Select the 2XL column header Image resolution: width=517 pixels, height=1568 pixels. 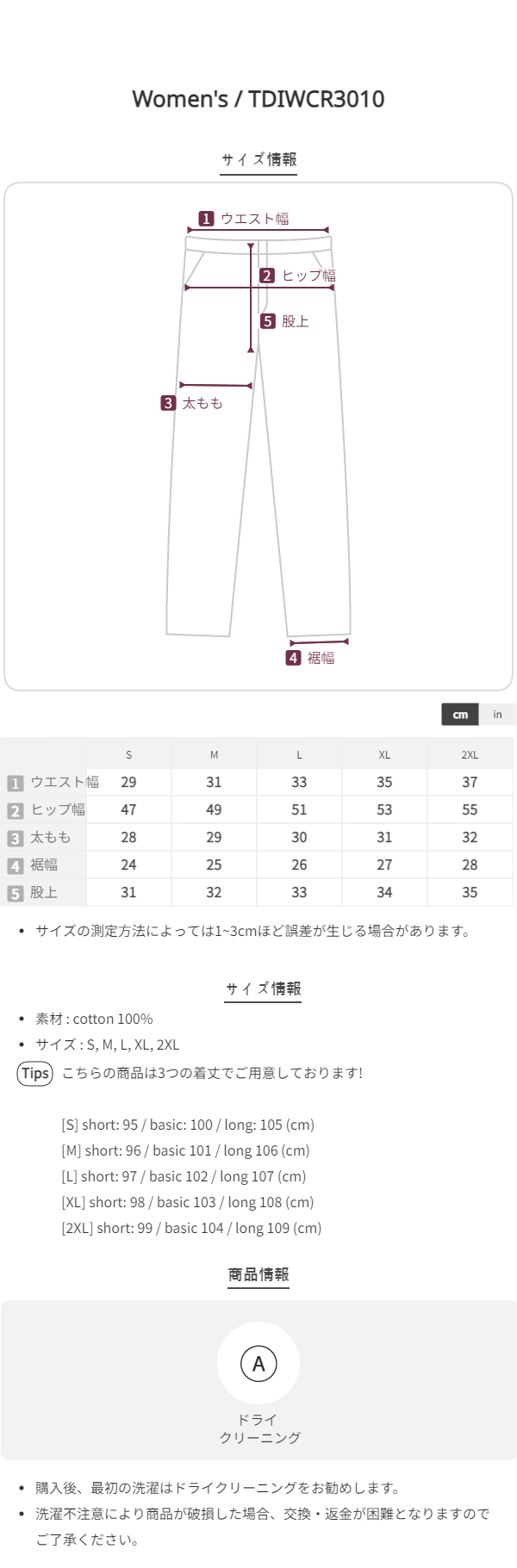point(470,754)
